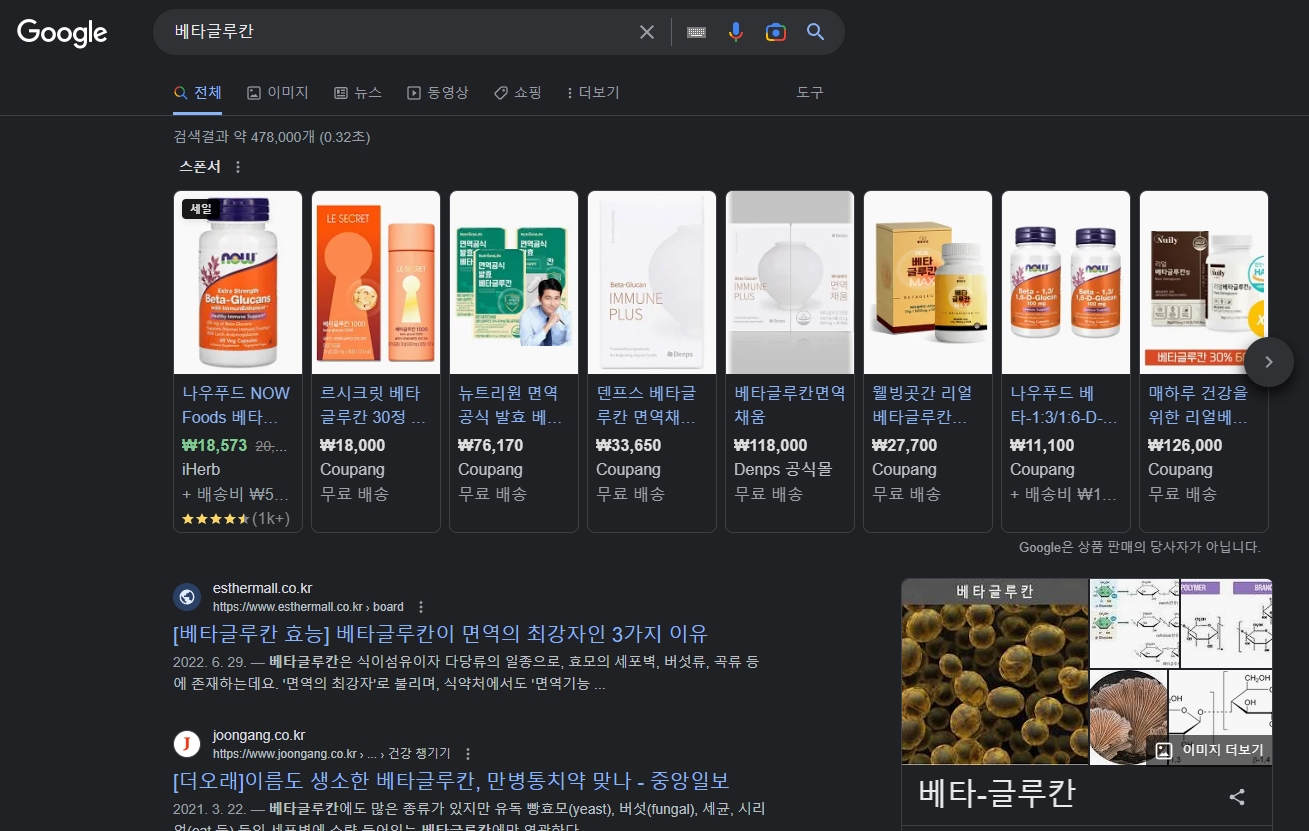Open the 중앙일보 만병통치약 맞나 article result
Viewport: 1309px width, 831px height.
click(451, 781)
